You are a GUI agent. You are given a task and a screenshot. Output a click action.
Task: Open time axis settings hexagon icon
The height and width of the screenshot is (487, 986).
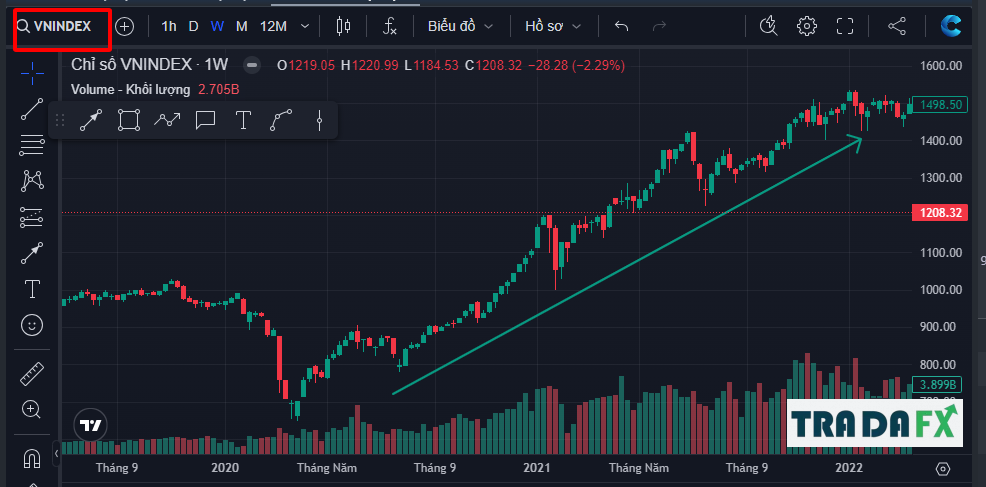[943, 469]
